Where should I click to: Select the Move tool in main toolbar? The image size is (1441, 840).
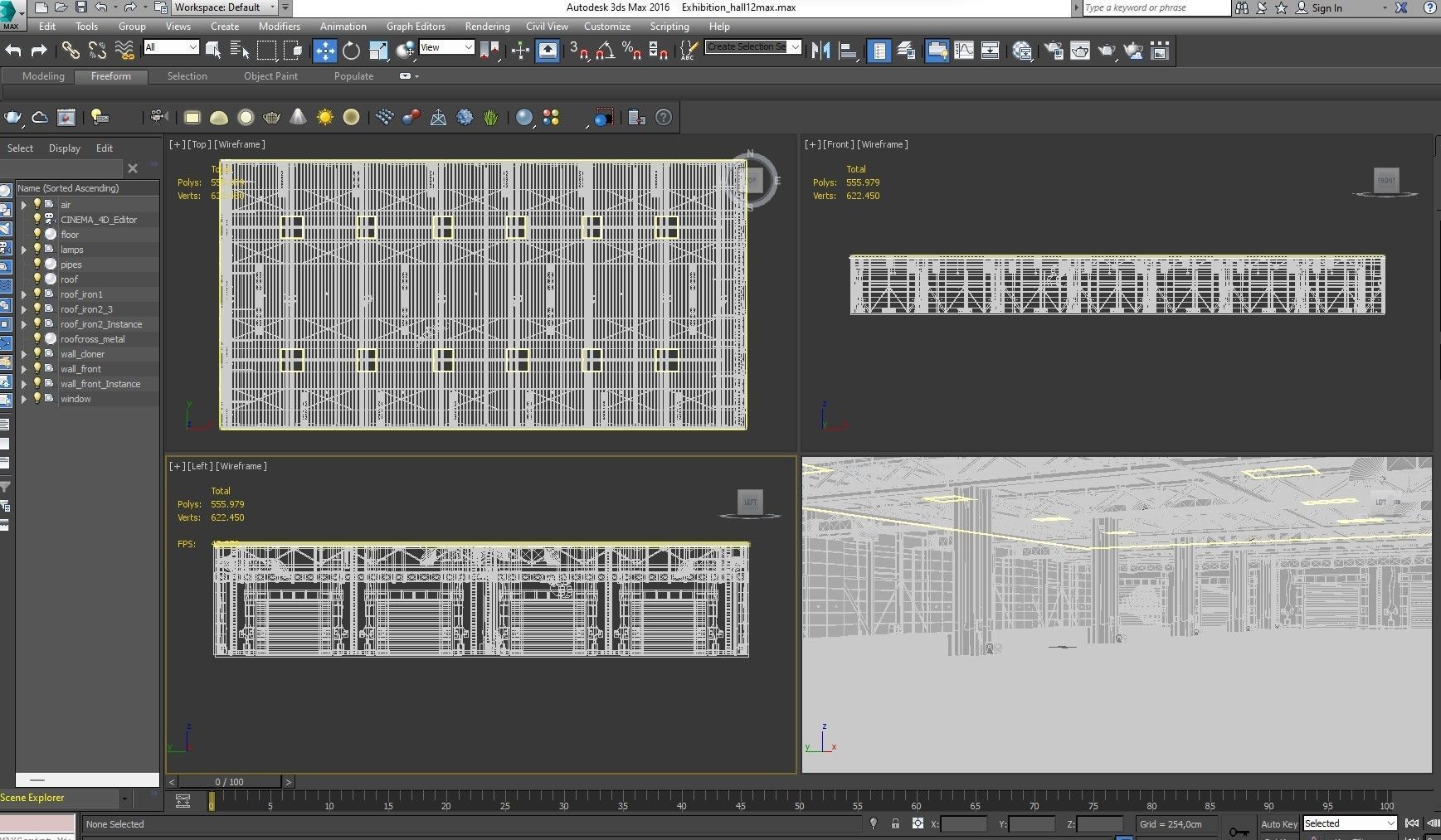(x=324, y=51)
